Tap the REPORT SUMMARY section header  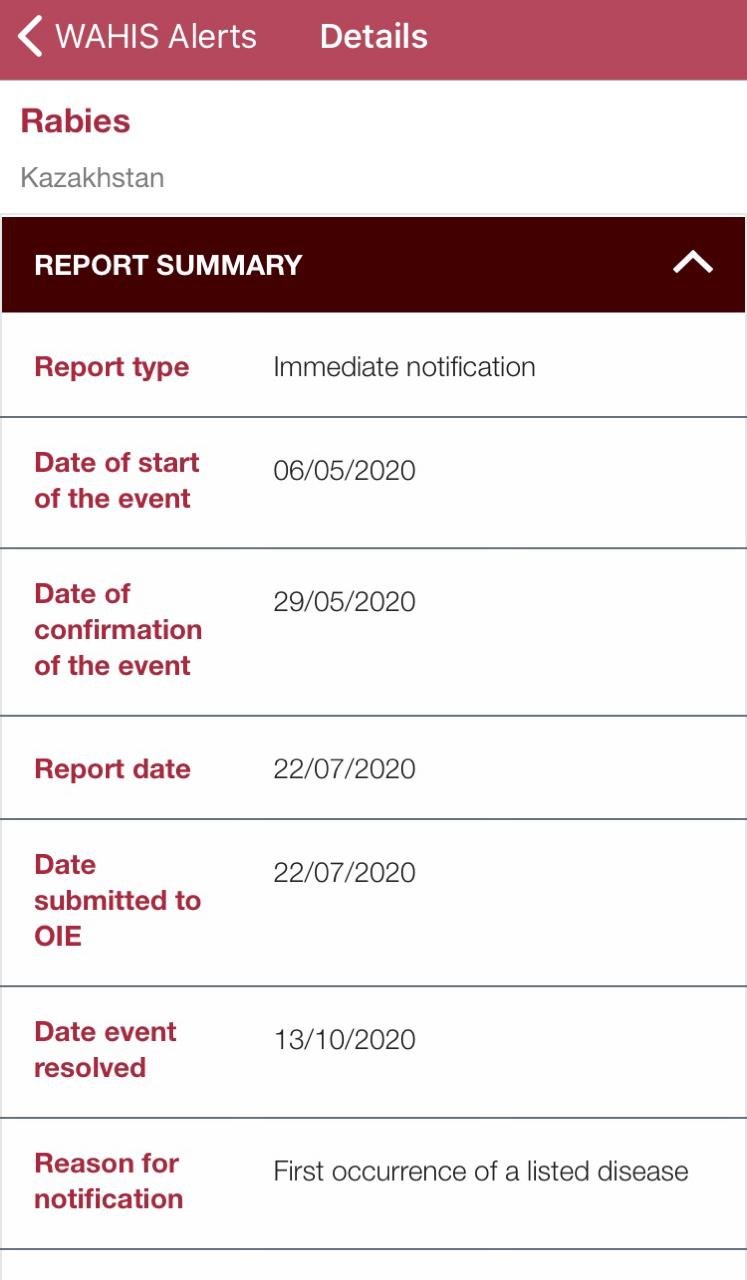coord(168,265)
